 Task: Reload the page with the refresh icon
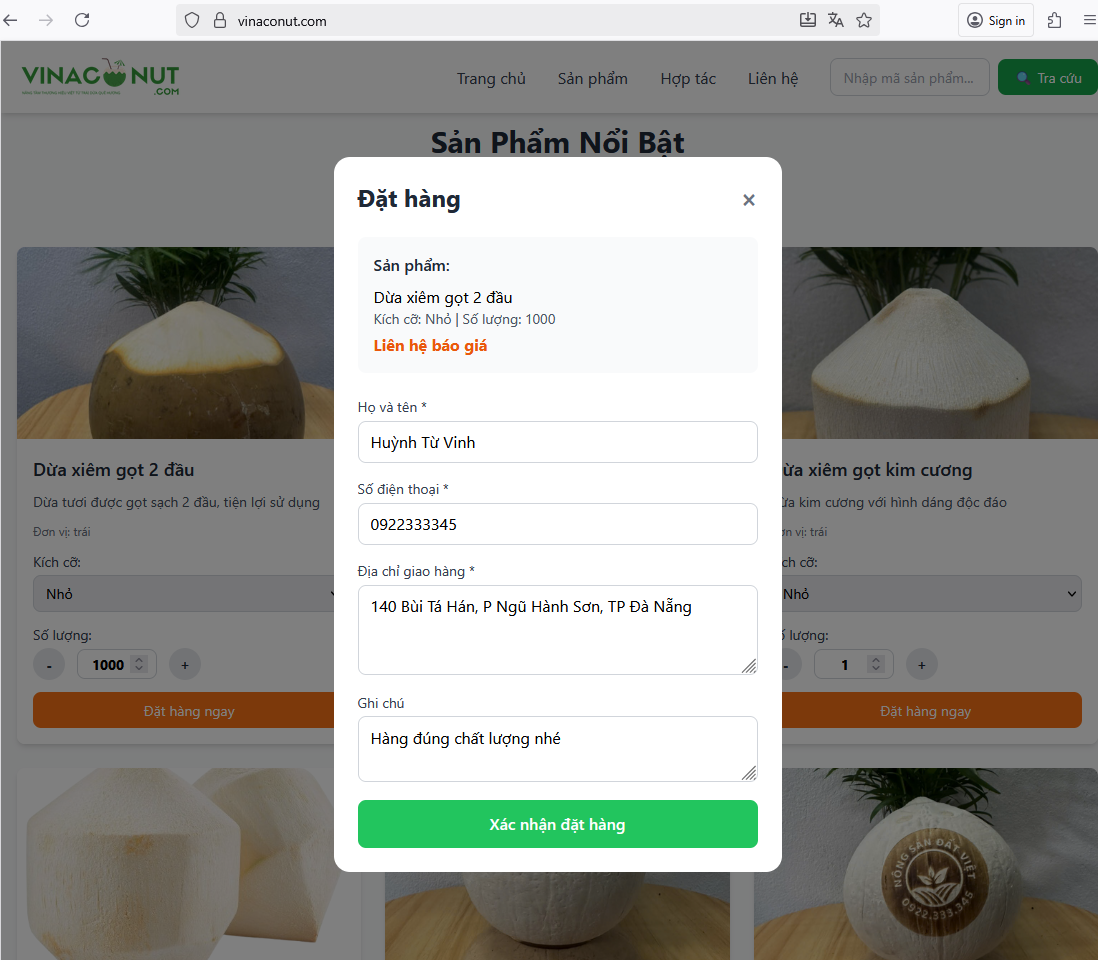(x=82, y=20)
